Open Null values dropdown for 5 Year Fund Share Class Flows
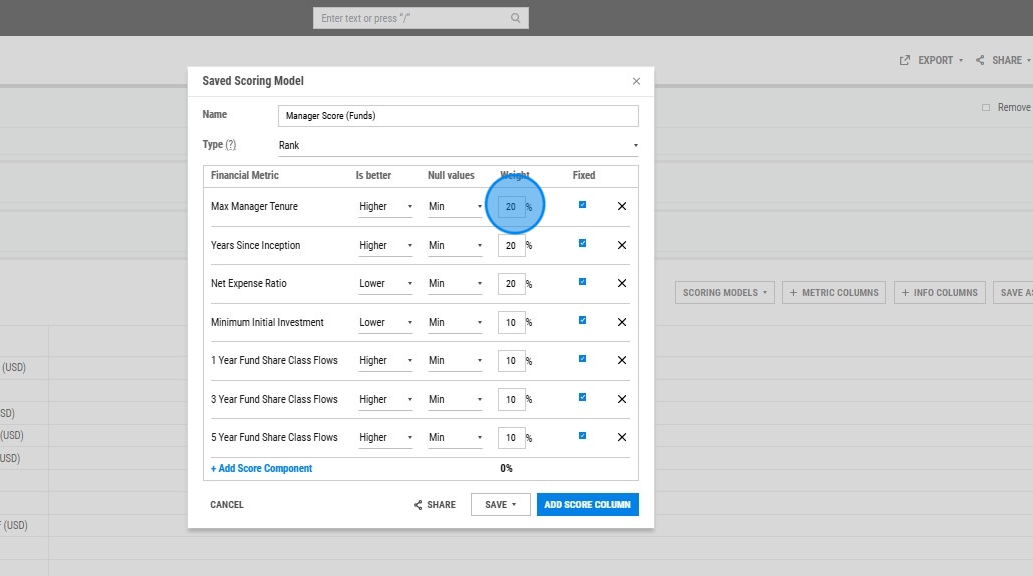This screenshot has height=576, width=1033. (x=455, y=438)
